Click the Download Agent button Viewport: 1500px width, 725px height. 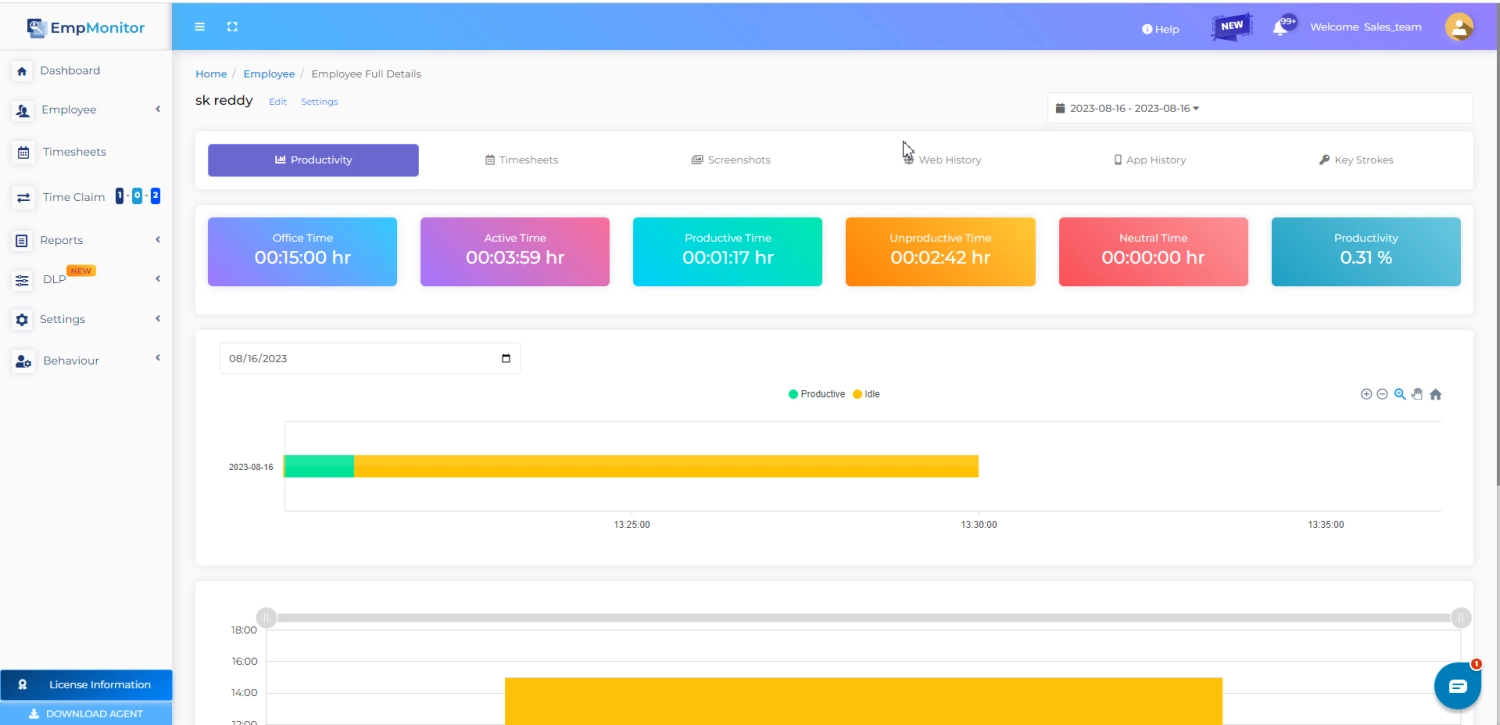[x=86, y=714]
